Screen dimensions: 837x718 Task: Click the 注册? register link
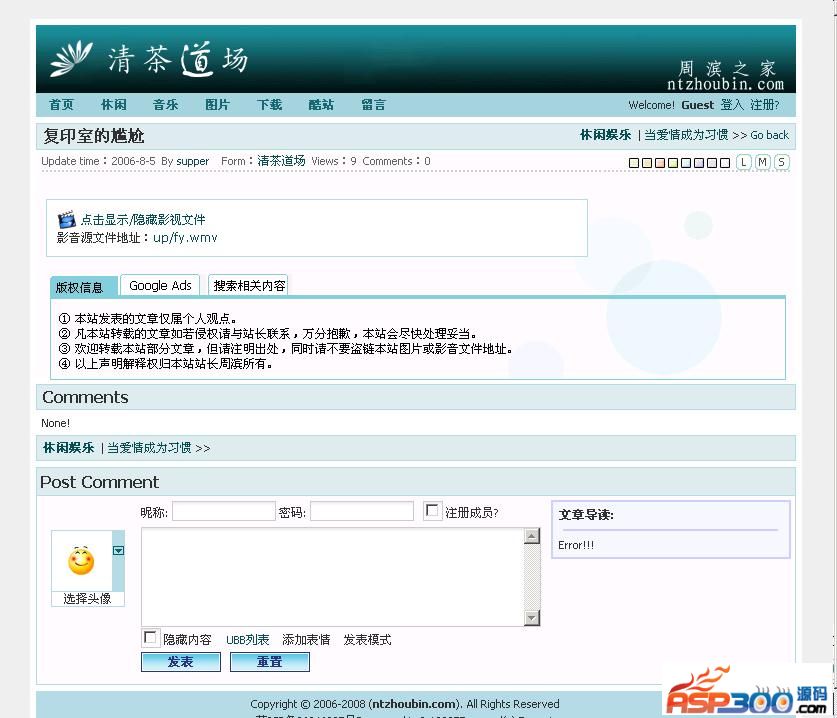[764, 105]
